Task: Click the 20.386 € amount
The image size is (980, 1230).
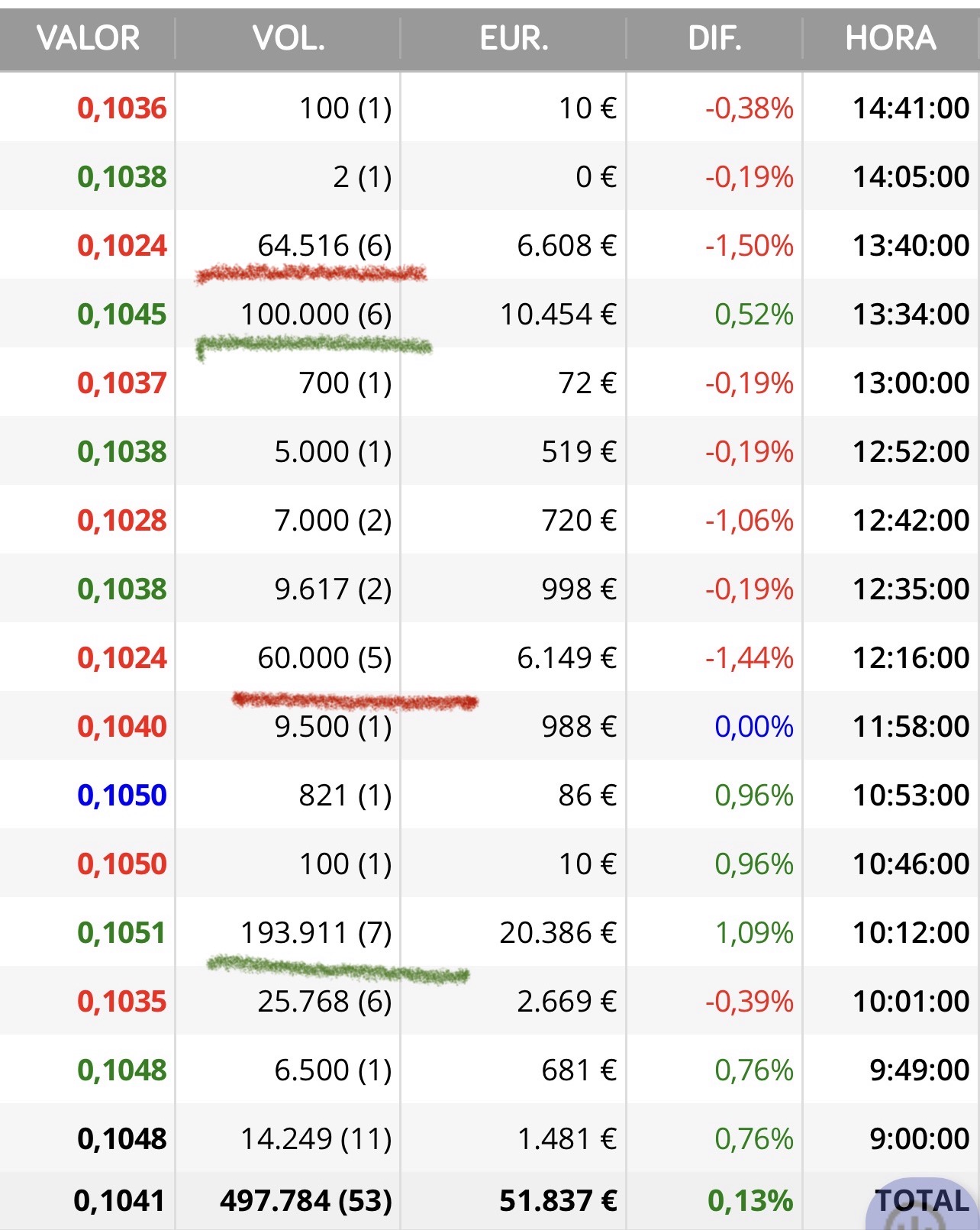Action: [558, 933]
